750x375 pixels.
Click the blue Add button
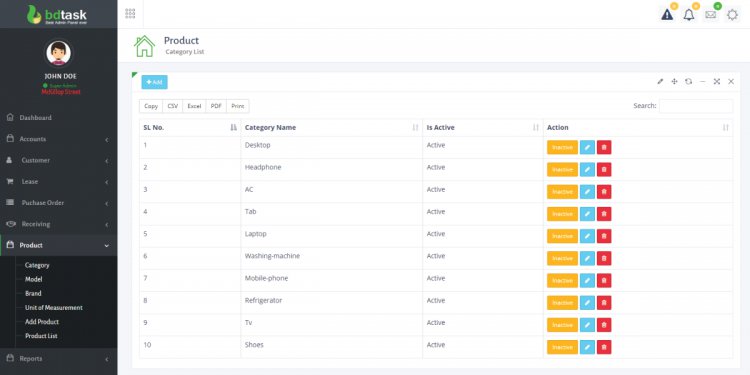pyautogui.click(x=154, y=82)
